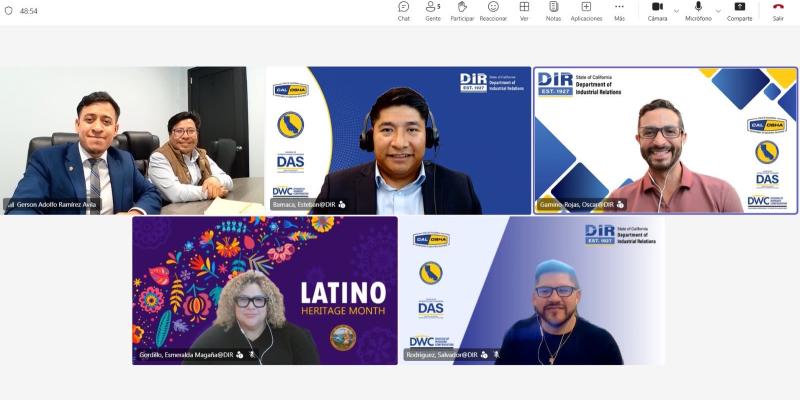Open meeting Notas

tap(554, 11)
